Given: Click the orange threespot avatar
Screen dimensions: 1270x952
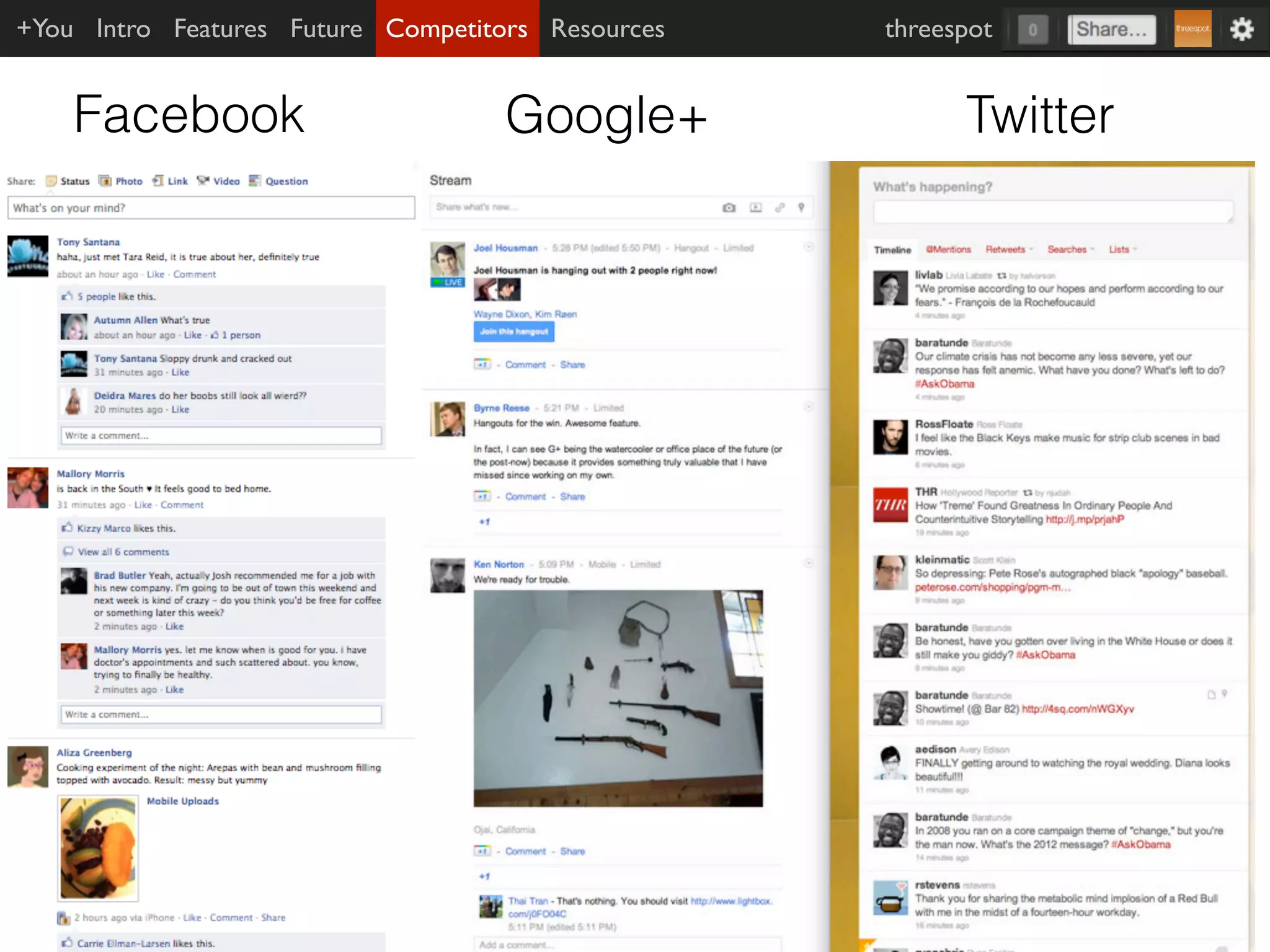Looking at the screenshot, I should point(1192,29).
